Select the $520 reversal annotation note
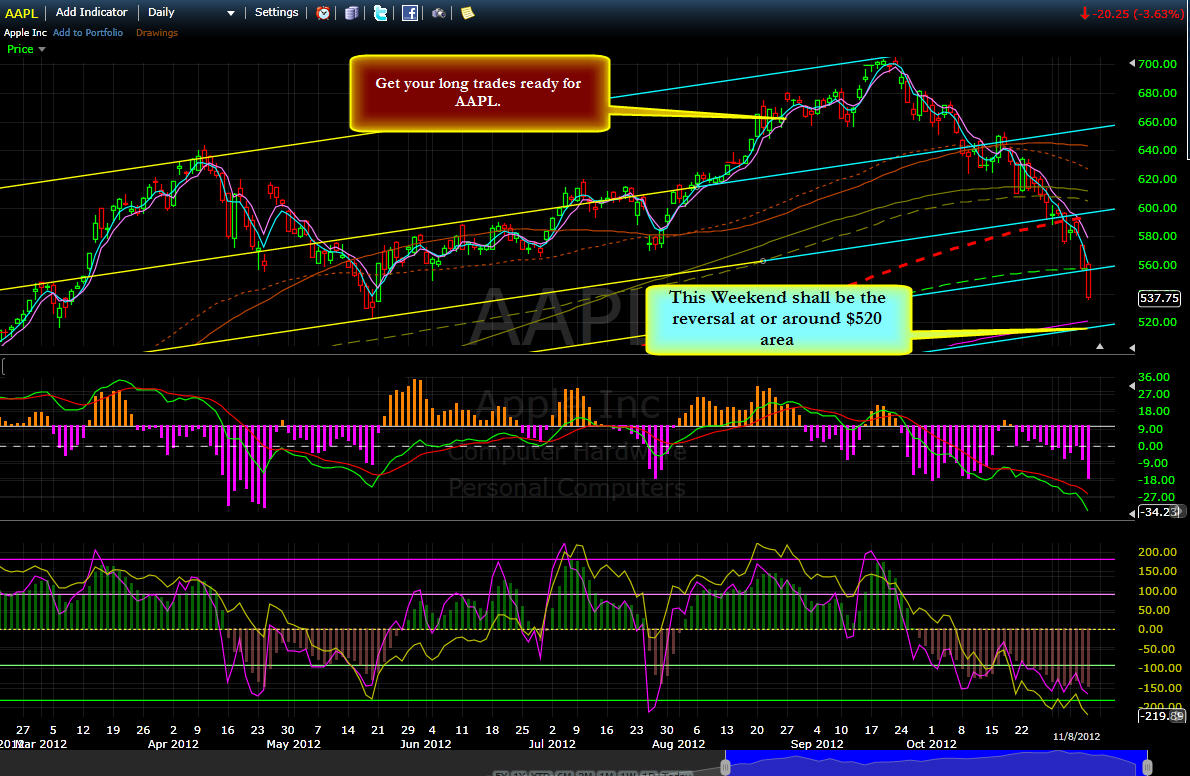The image size is (1190, 776). click(778, 319)
